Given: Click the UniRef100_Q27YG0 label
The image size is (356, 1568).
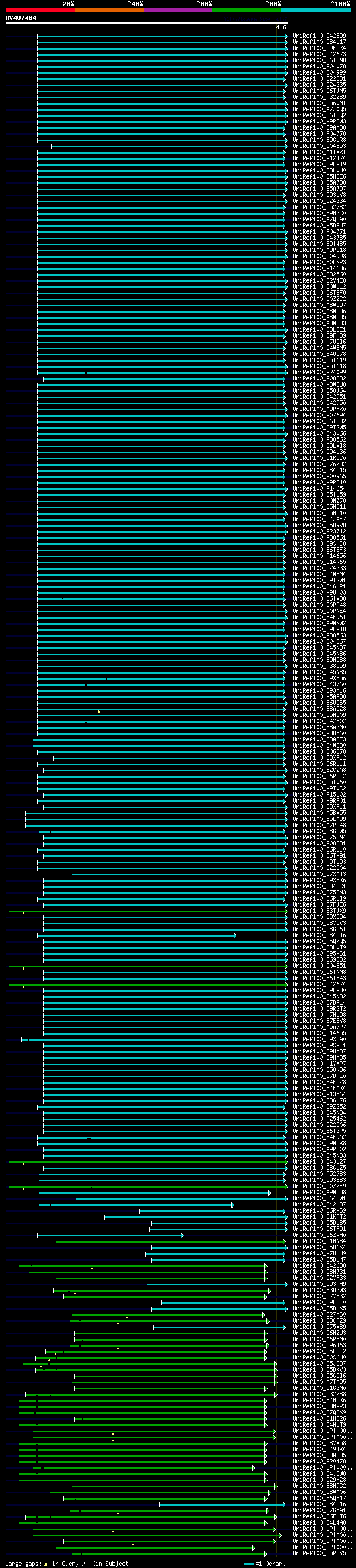Looking at the screenshot, I should coord(319,1315).
